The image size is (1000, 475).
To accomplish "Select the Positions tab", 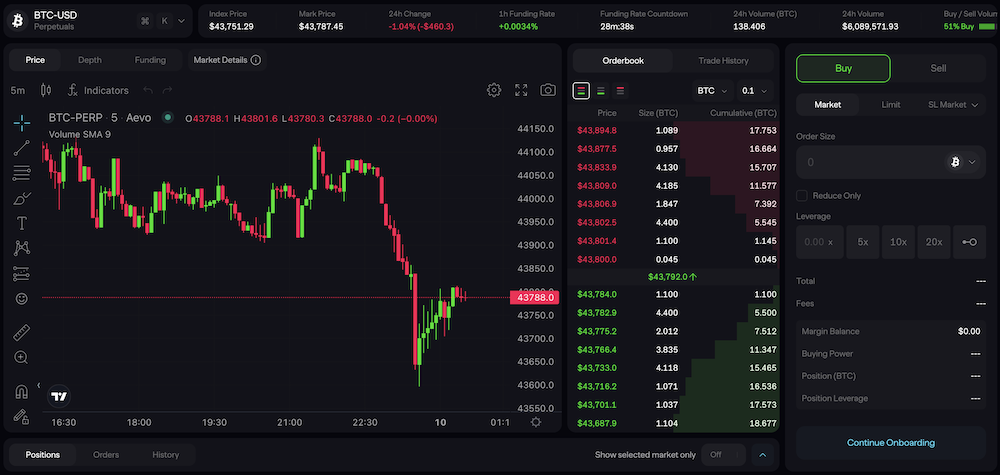I will (x=43, y=455).
